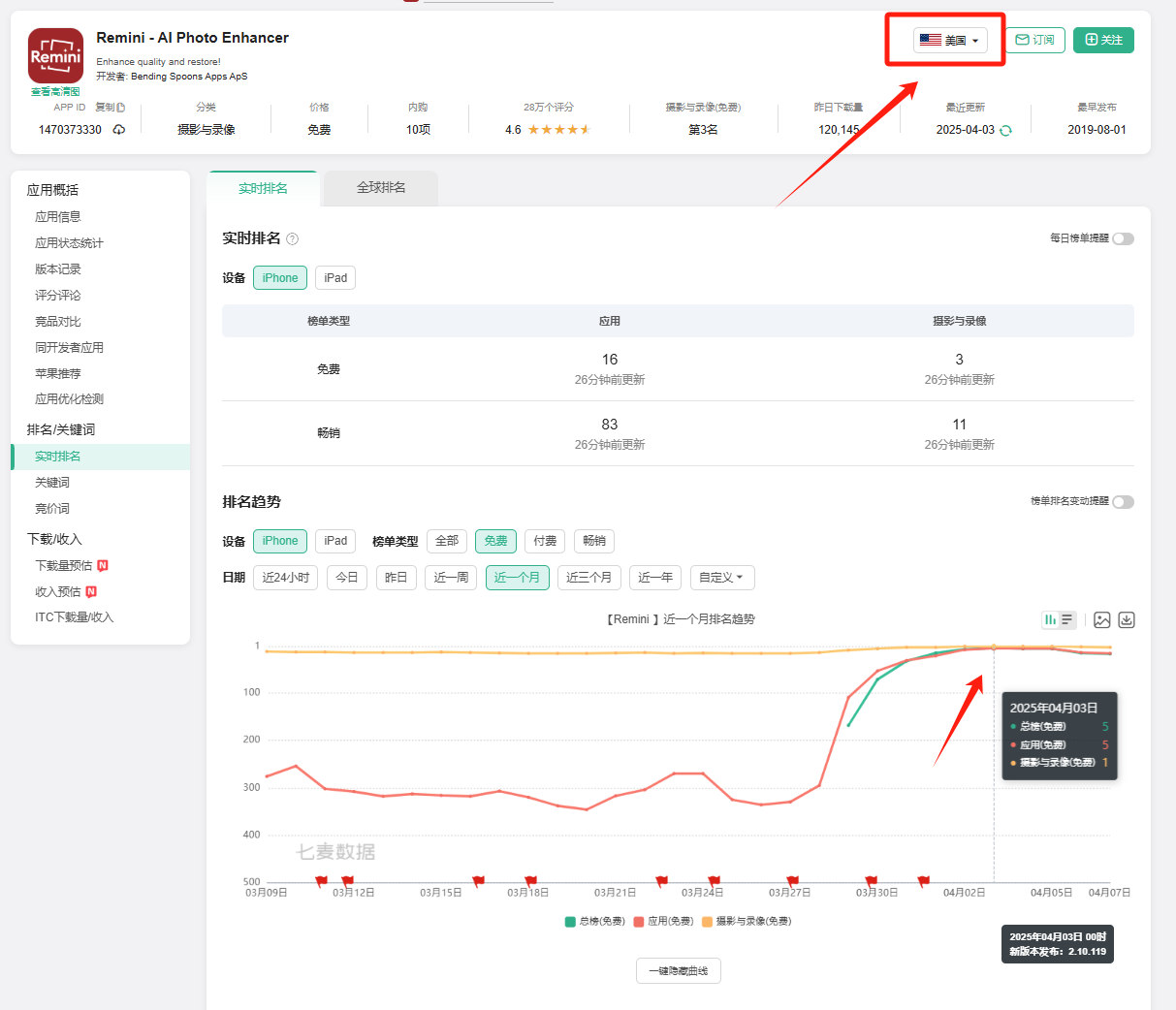Image resolution: width=1176 pixels, height=1010 pixels.
Task: Toggle the 每日榜单提醒 switch
Action: click(1123, 238)
